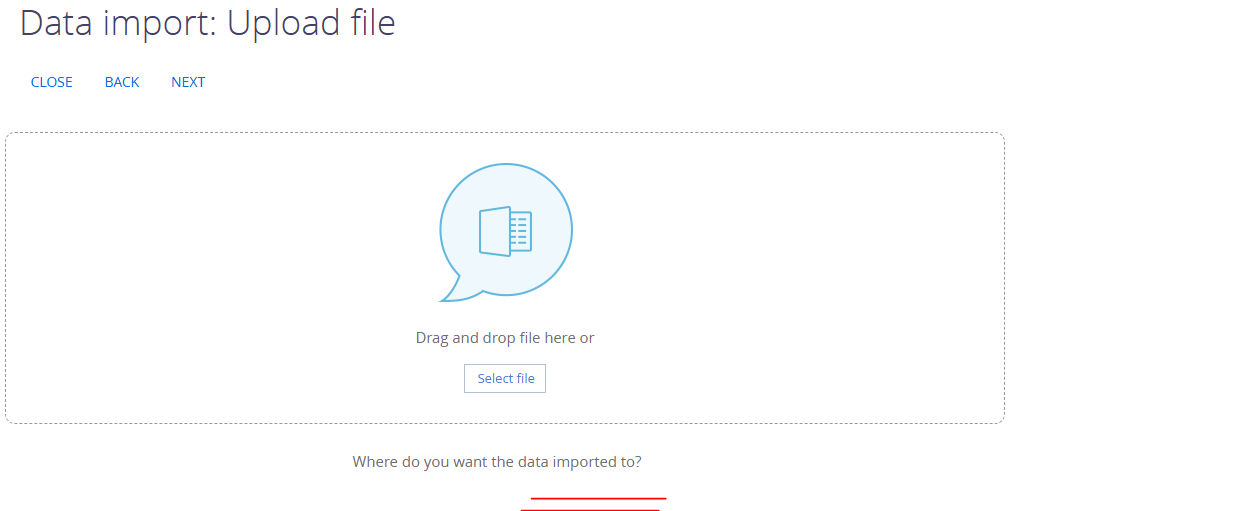Screen dimensions: 1243x511
Task: Click the lower red underline mark
Action: point(590,509)
